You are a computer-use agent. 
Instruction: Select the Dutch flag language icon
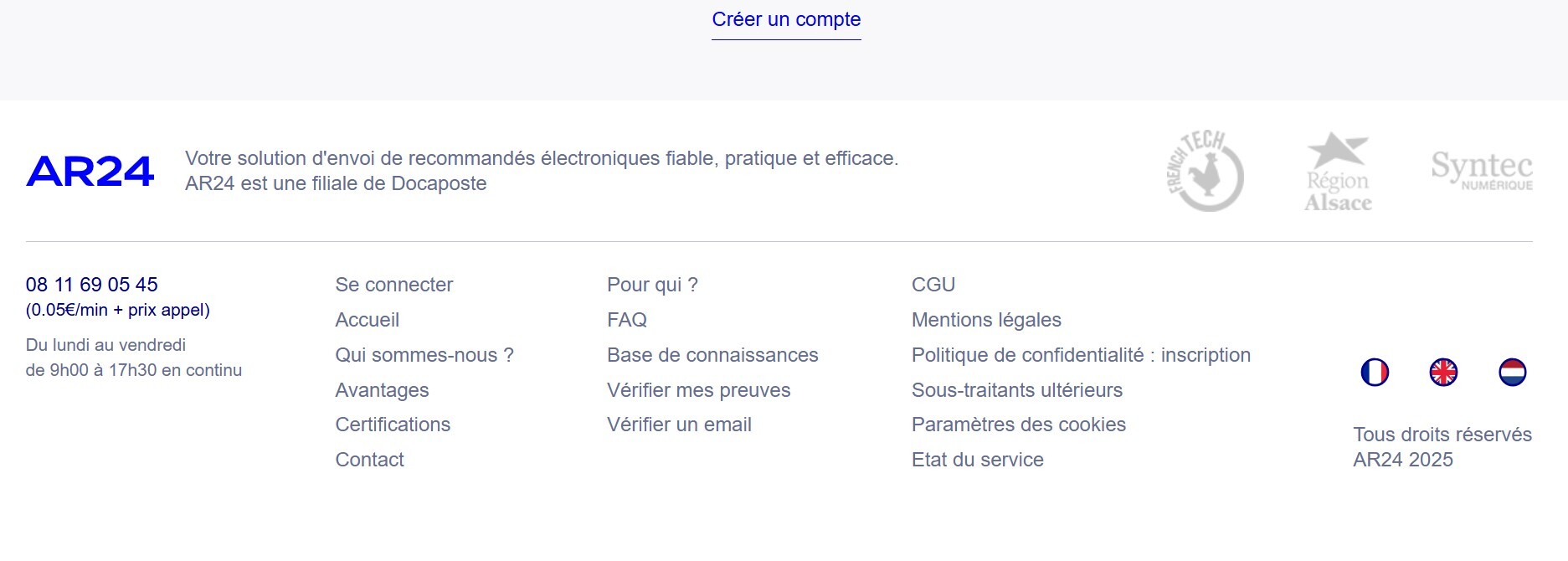click(x=1512, y=372)
